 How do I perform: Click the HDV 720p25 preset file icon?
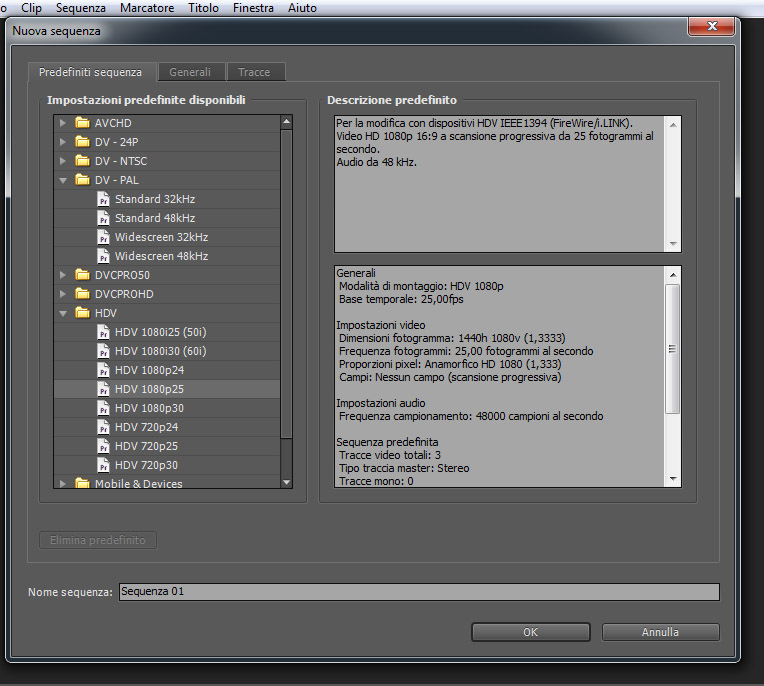(103, 446)
